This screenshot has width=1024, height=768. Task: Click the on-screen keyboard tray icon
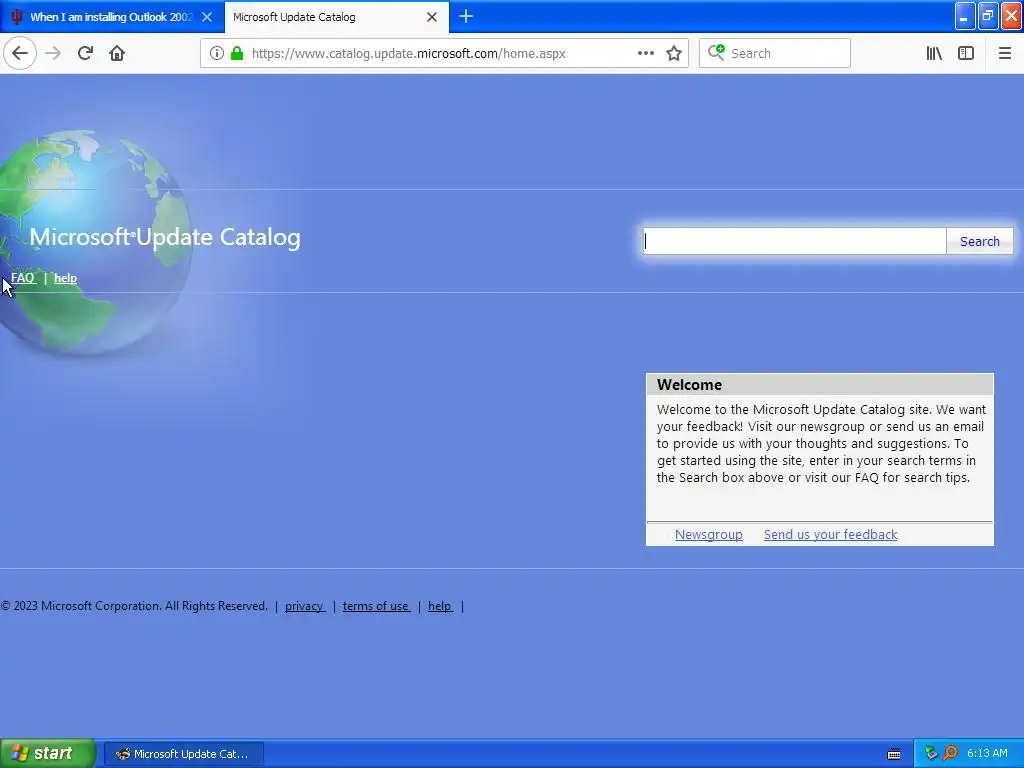894,754
